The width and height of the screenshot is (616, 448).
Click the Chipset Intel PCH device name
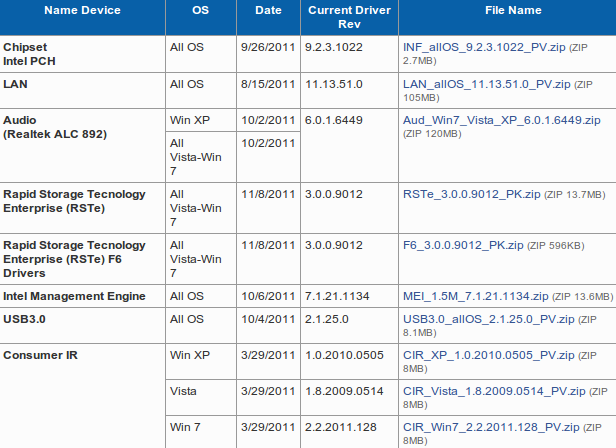tap(31, 53)
